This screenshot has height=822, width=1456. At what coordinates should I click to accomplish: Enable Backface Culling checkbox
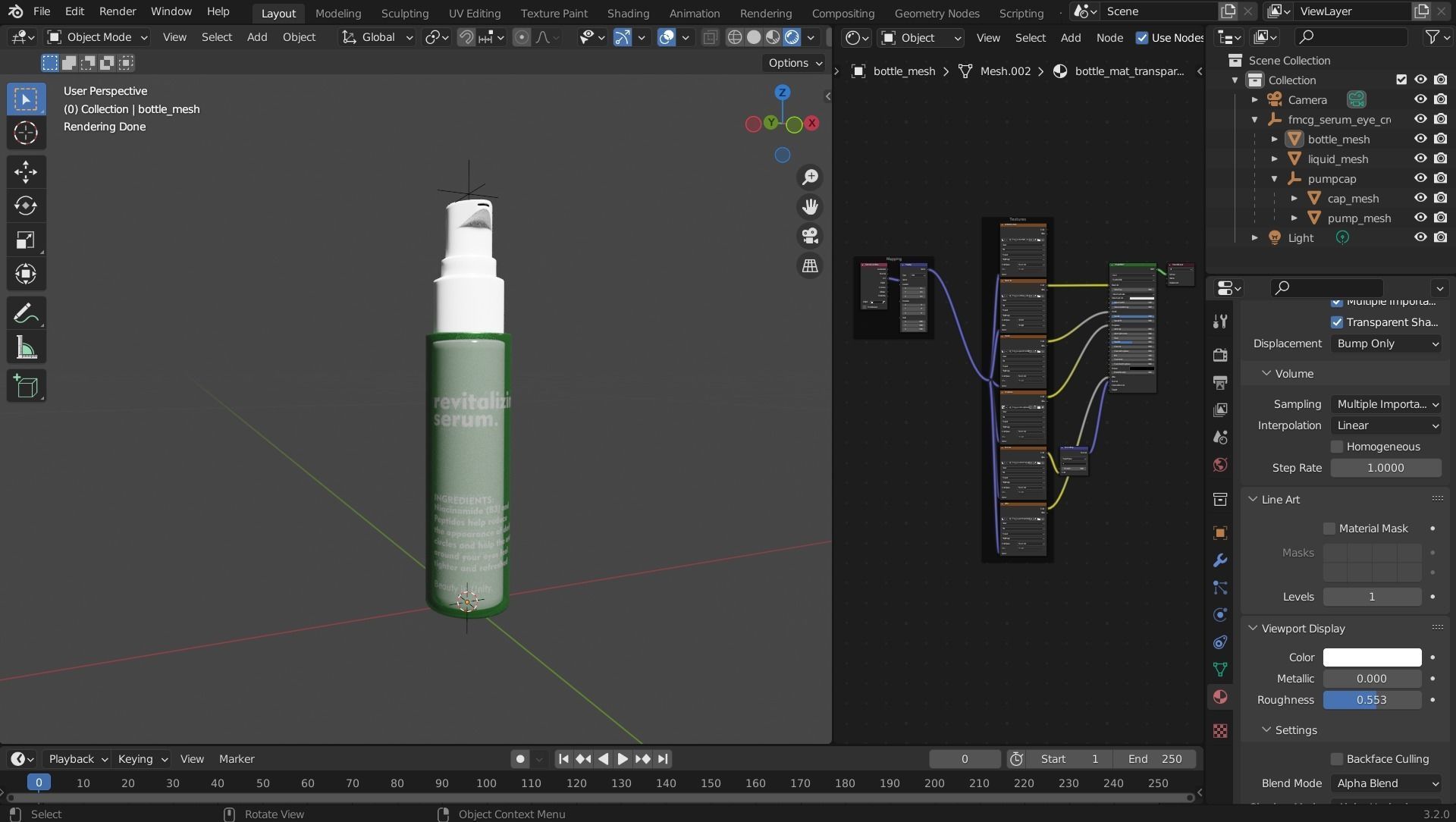coord(1337,759)
